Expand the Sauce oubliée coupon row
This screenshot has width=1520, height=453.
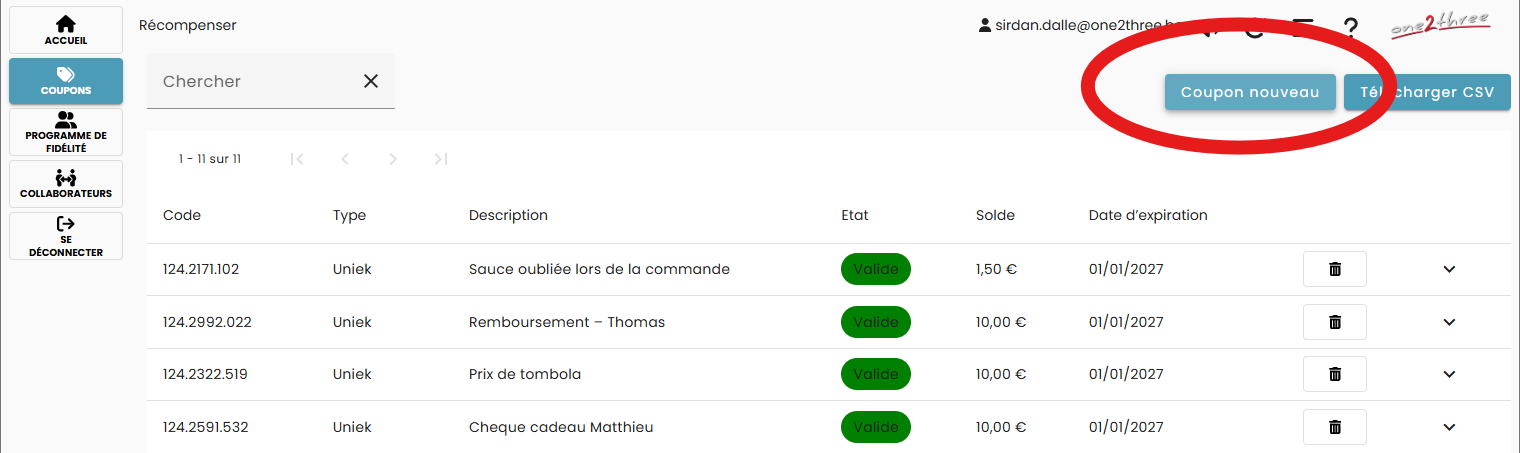click(x=1449, y=269)
